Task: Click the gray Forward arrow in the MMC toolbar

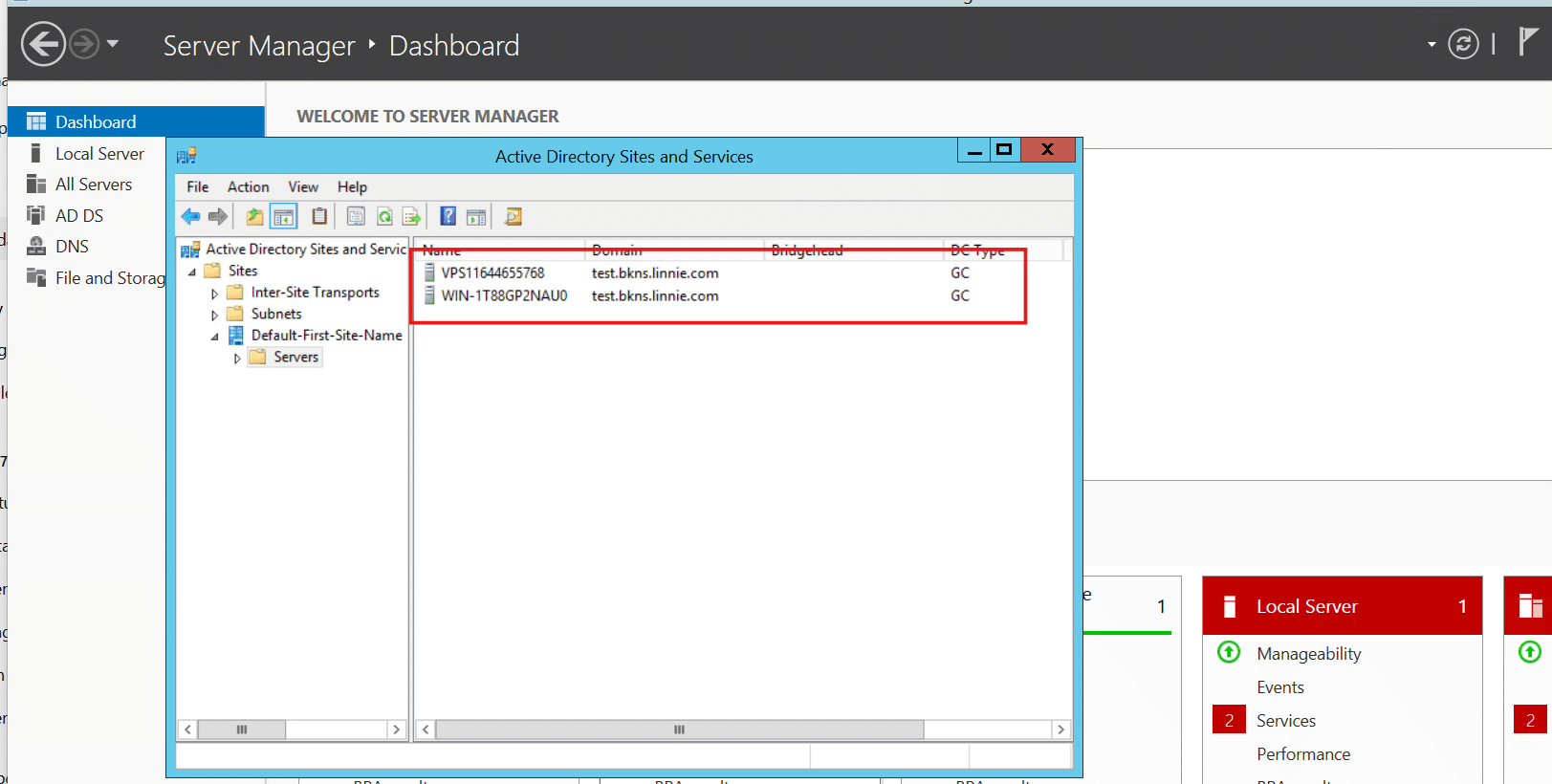Action: point(218,217)
